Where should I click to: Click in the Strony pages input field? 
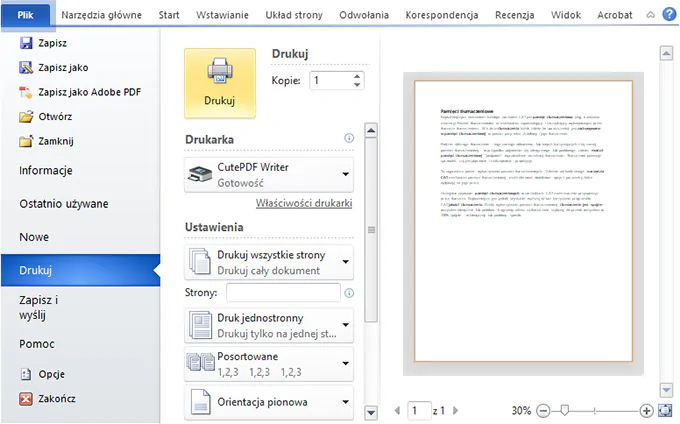[x=283, y=293]
